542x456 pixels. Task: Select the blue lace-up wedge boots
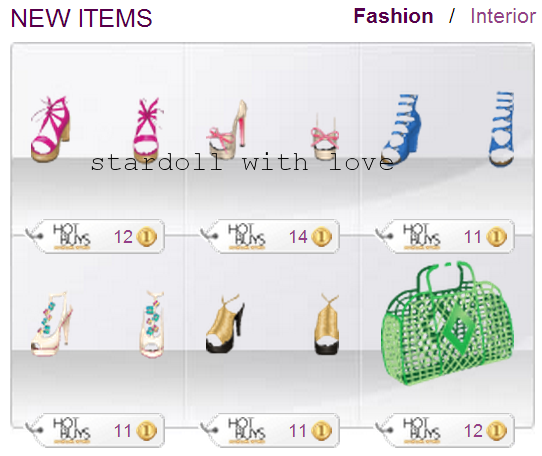point(448,130)
